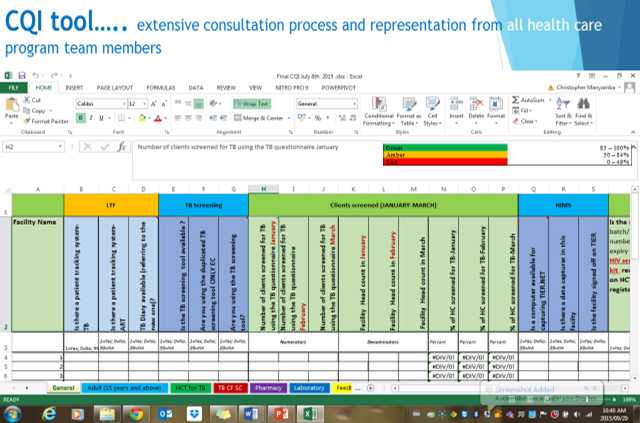Click the Sort & Filter icon
Image resolution: width=640 pixels, height=423 pixels.
pos(563,111)
